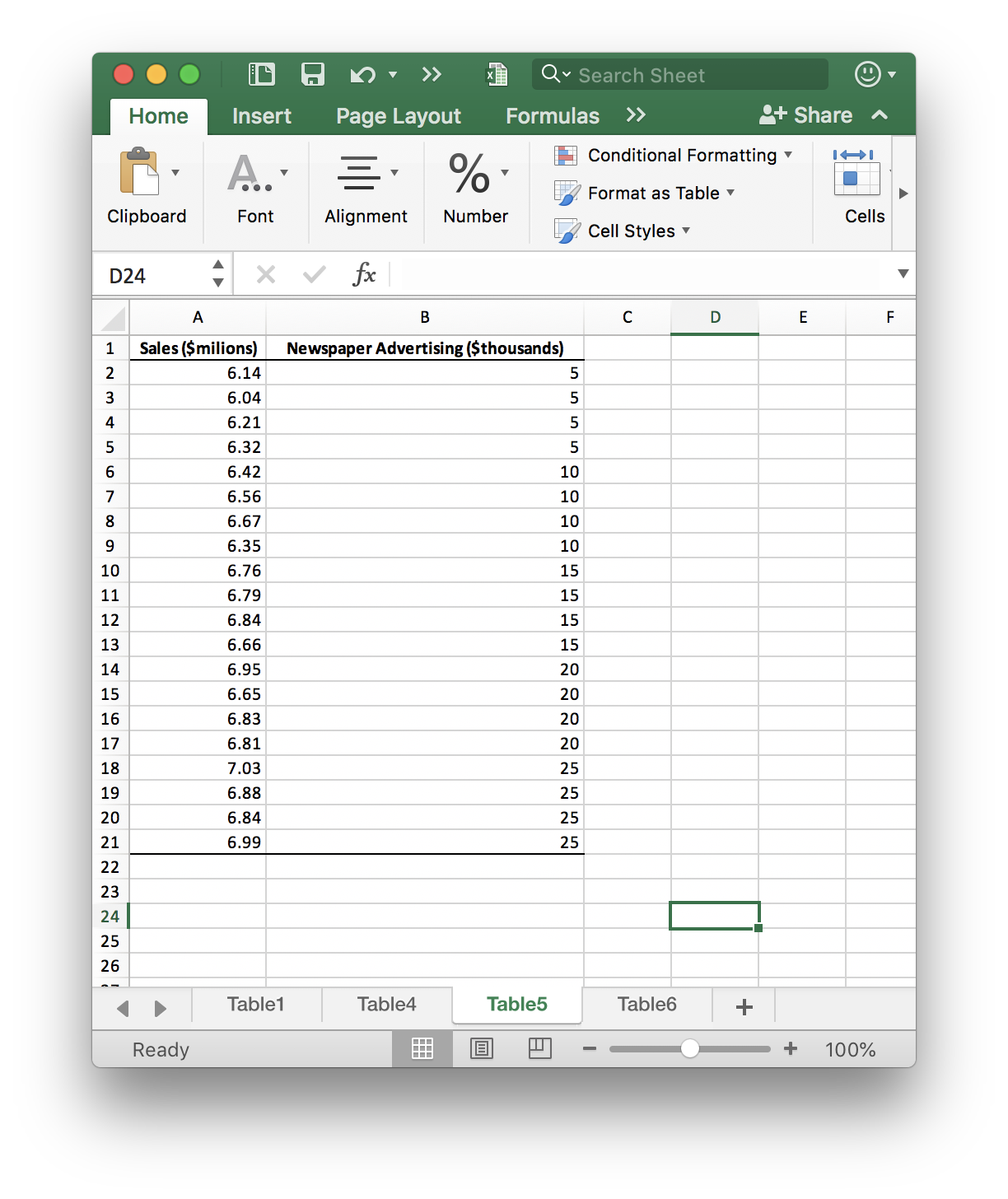Viewport: 1008px width, 1199px height.
Task: Switch to Normal view
Action: (422, 1048)
